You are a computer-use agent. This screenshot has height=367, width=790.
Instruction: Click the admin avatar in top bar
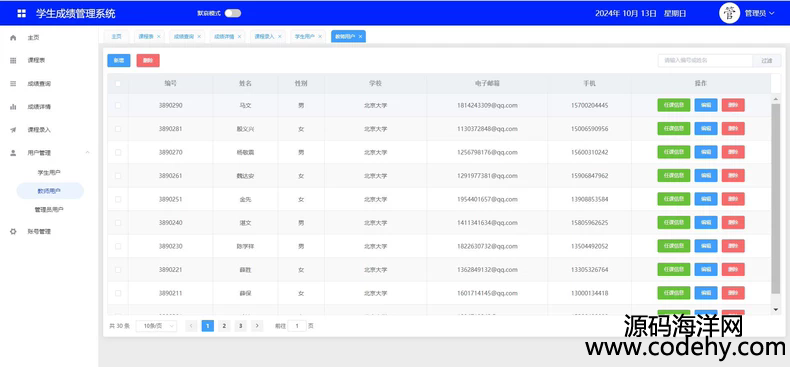(729, 13)
